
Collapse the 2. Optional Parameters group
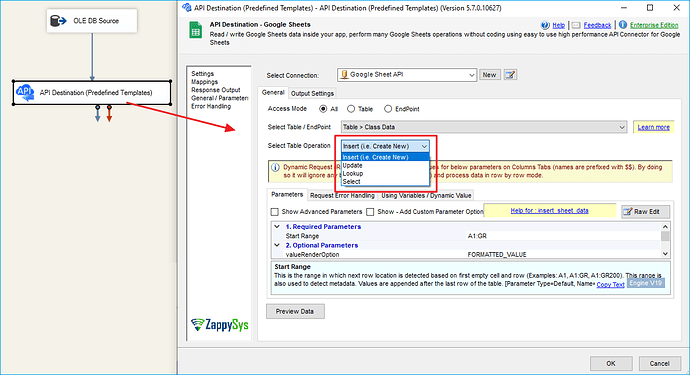click(x=277, y=245)
